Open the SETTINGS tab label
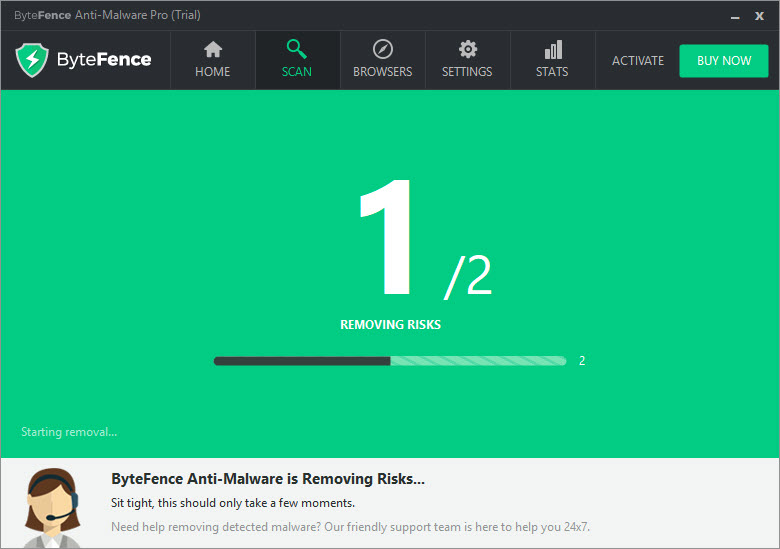Screen dimensions: 780x549 467,72
